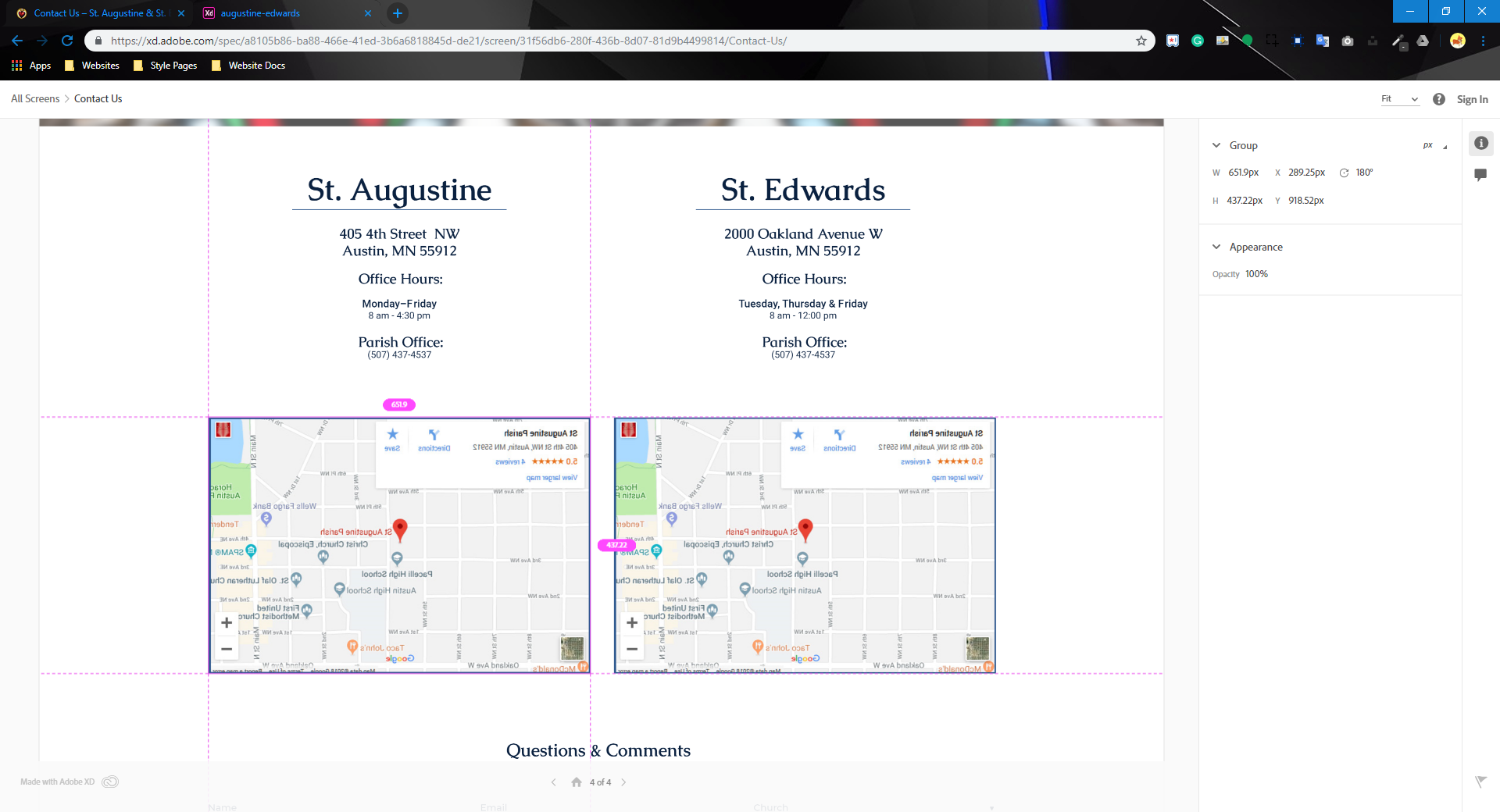
Task: Open Google Translate extension
Action: click(1323, 41)
